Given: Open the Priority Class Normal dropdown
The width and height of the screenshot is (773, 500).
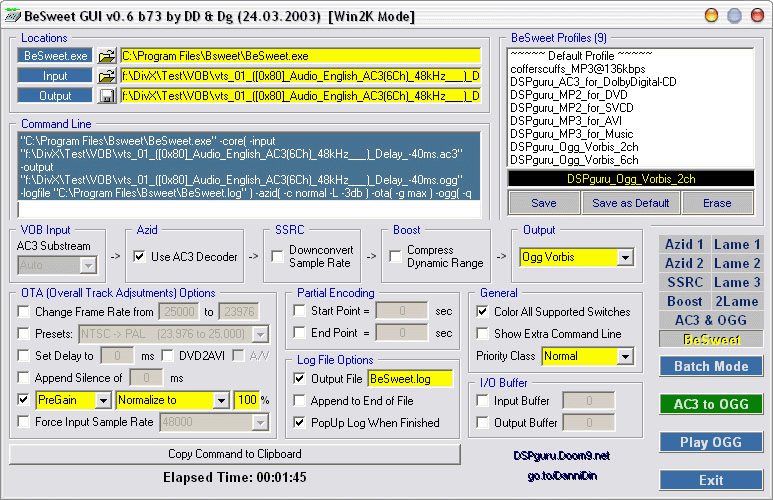Looking at the screenshot, I should [x=625, y=356].
